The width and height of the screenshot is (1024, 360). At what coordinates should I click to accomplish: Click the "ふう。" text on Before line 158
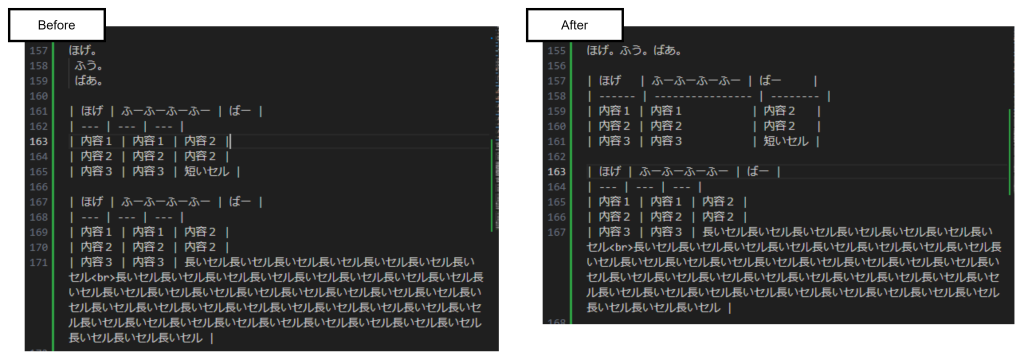tap(89, 65)
